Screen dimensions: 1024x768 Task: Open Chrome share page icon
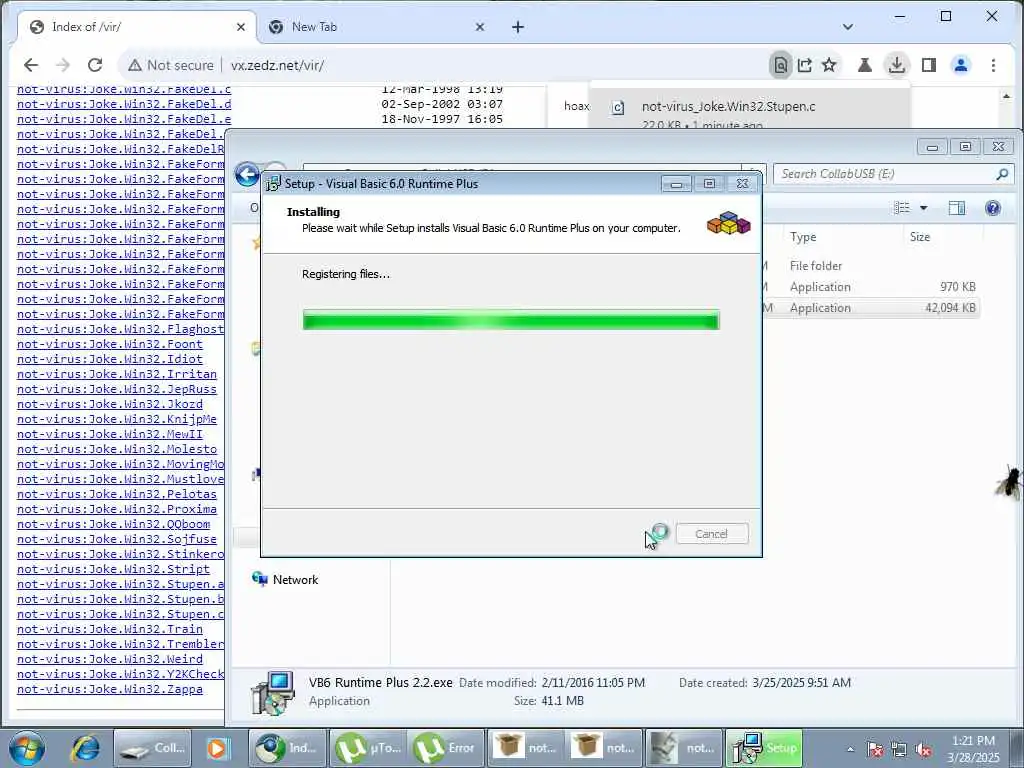(x=805, y=65)
